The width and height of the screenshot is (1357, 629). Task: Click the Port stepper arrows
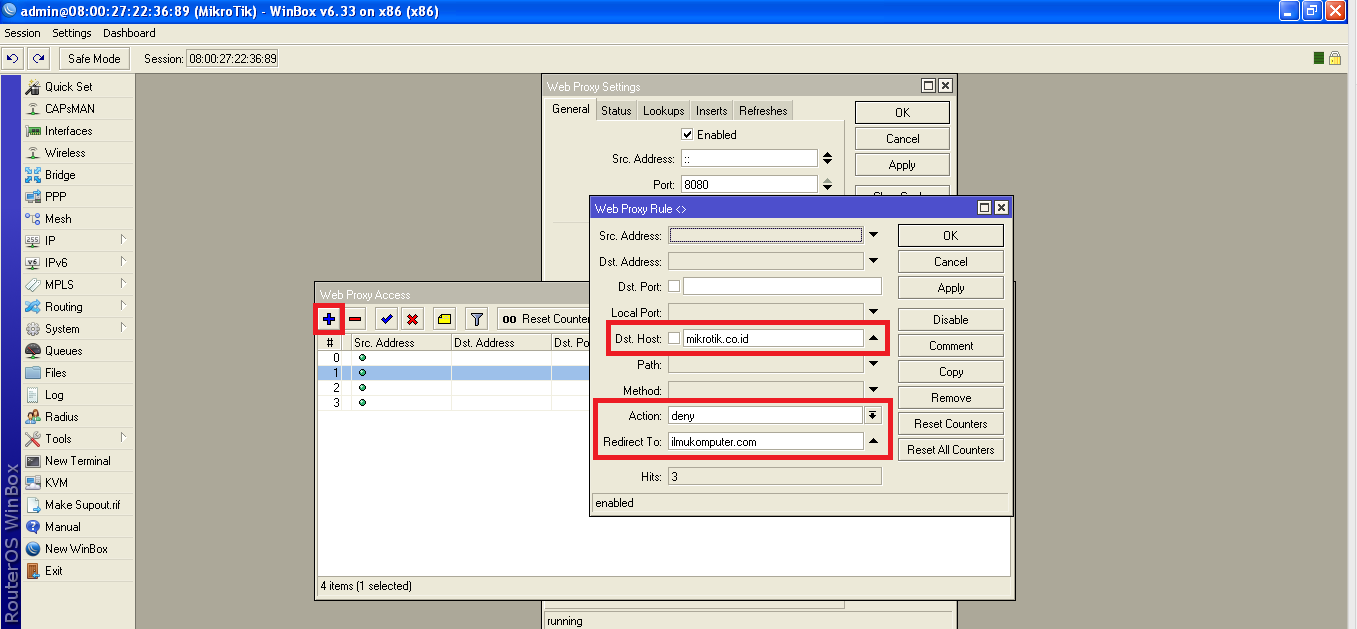coord(827,184)
